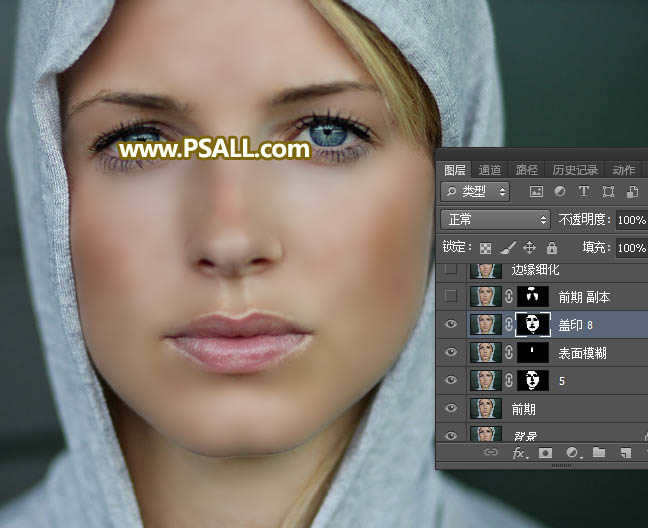Image resolution: width=648 pixels, height=528 pixels.
Task: Click the pixel layer filter icon
Action: click(x=536, y=191)
